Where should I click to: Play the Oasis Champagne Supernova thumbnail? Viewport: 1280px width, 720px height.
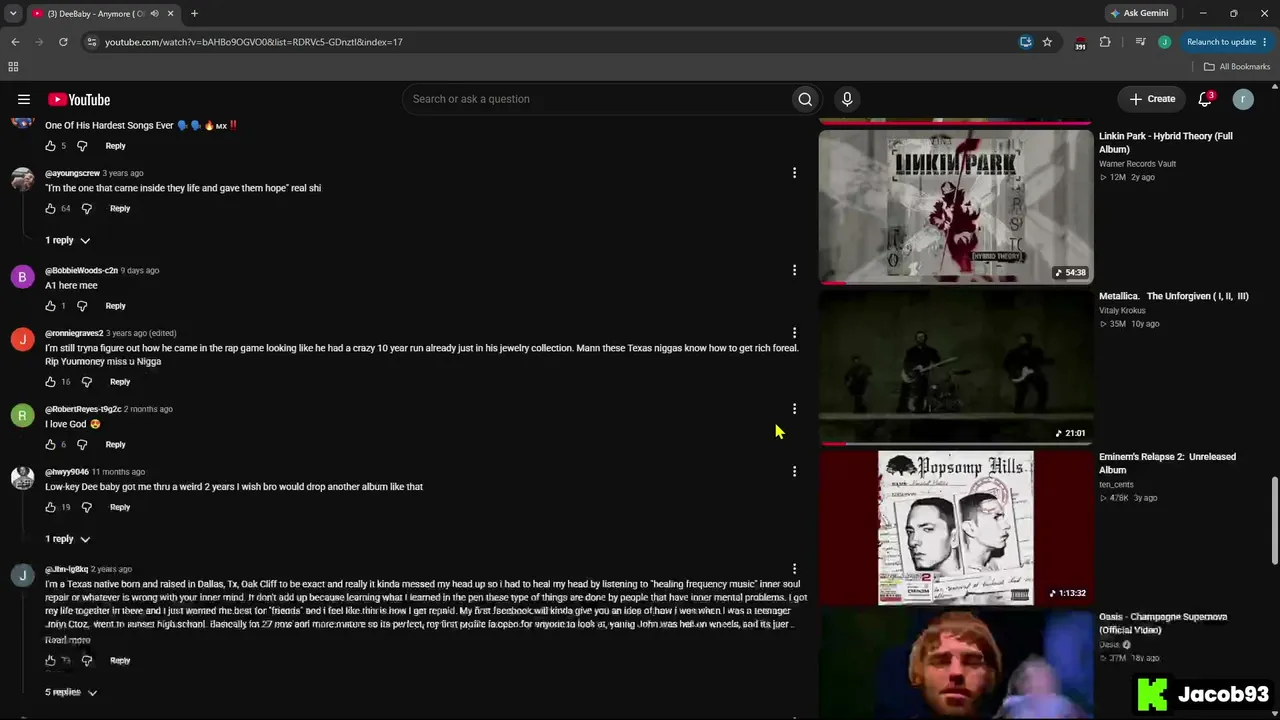click(956, 664)
